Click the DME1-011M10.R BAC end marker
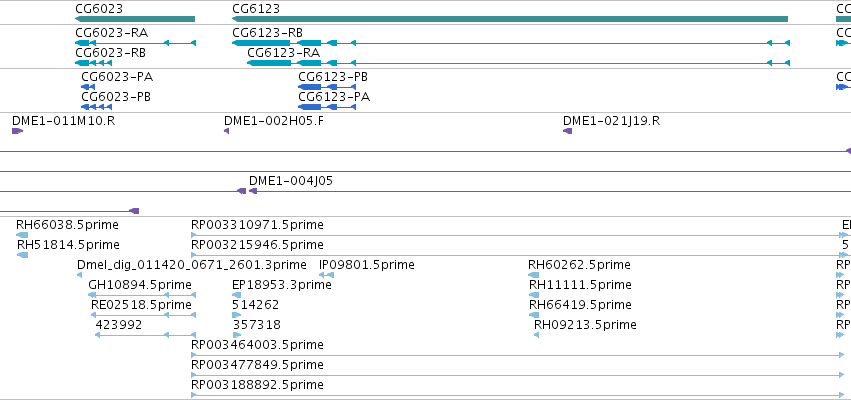 click(17, 131)
